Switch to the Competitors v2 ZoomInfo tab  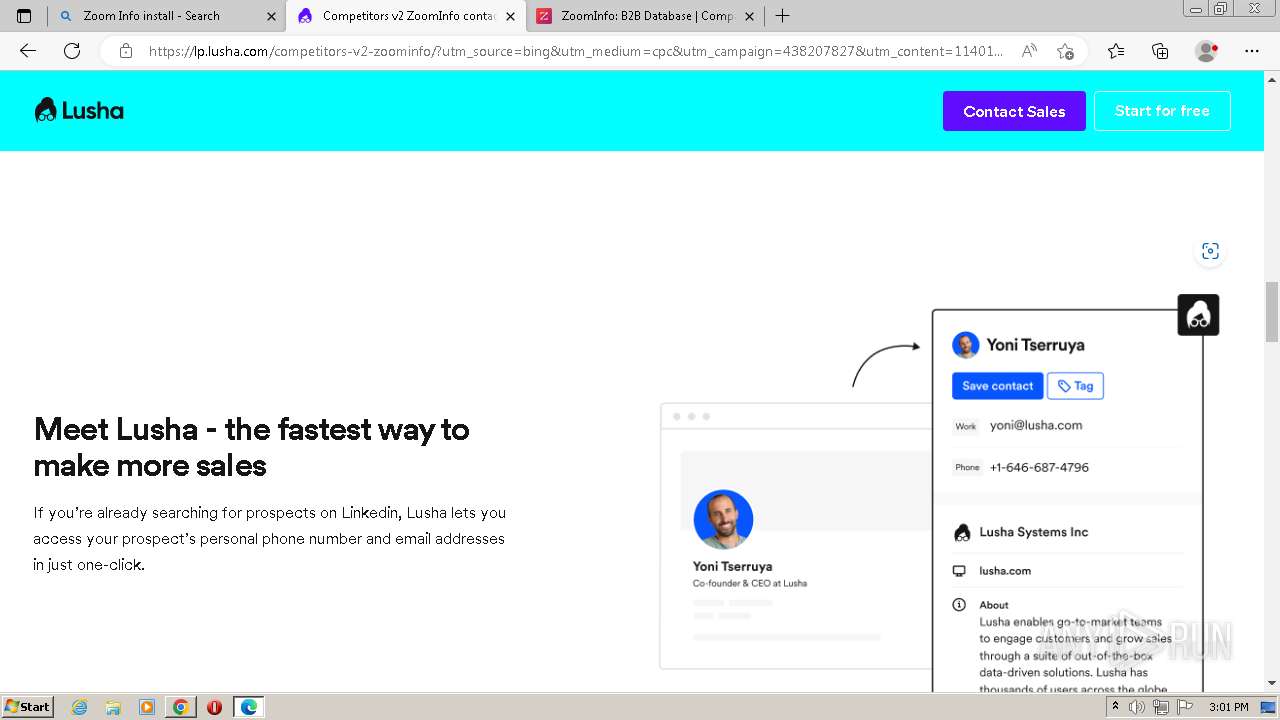(x=405, y=16)
